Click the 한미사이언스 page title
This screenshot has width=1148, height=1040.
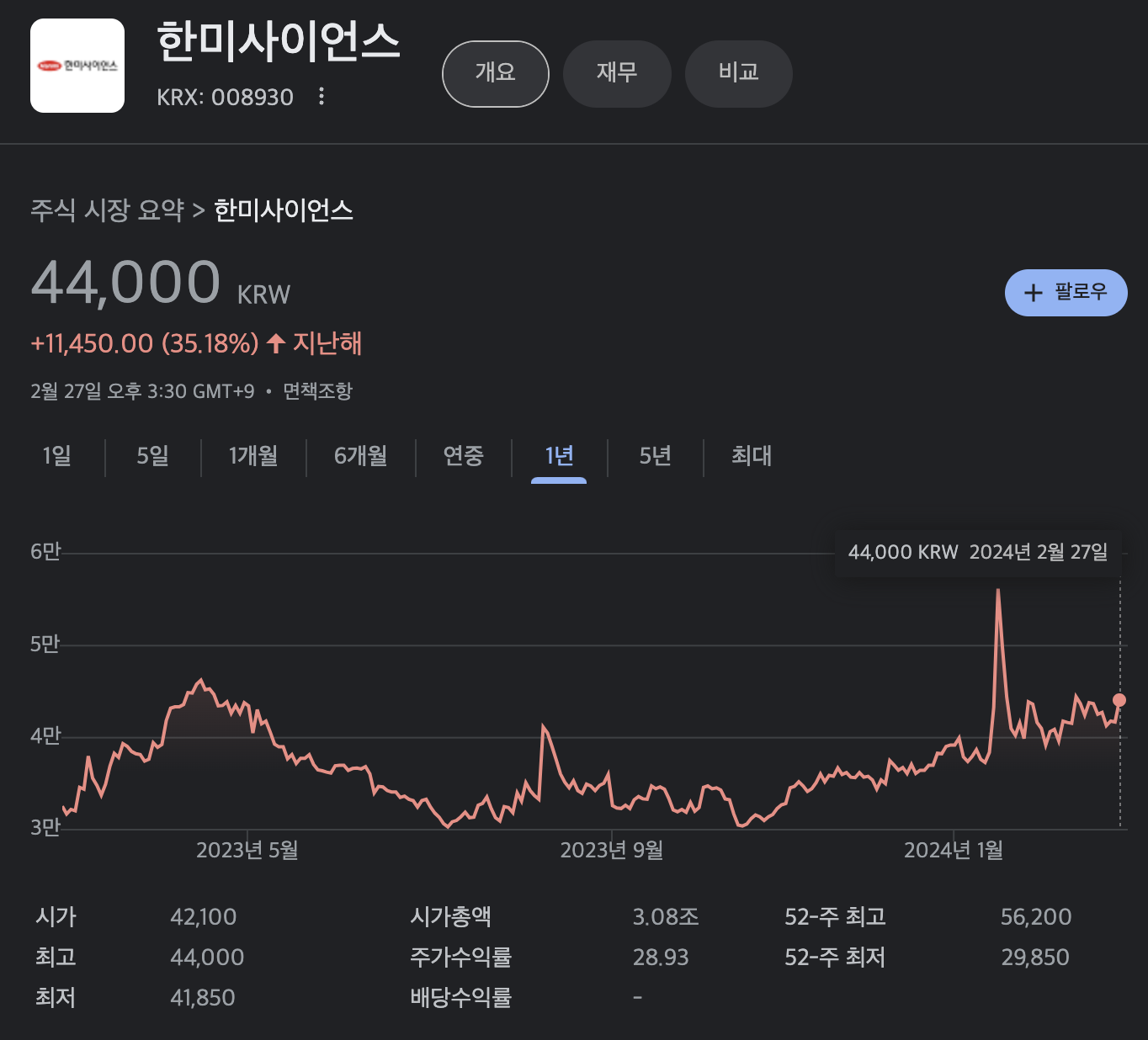279,42
